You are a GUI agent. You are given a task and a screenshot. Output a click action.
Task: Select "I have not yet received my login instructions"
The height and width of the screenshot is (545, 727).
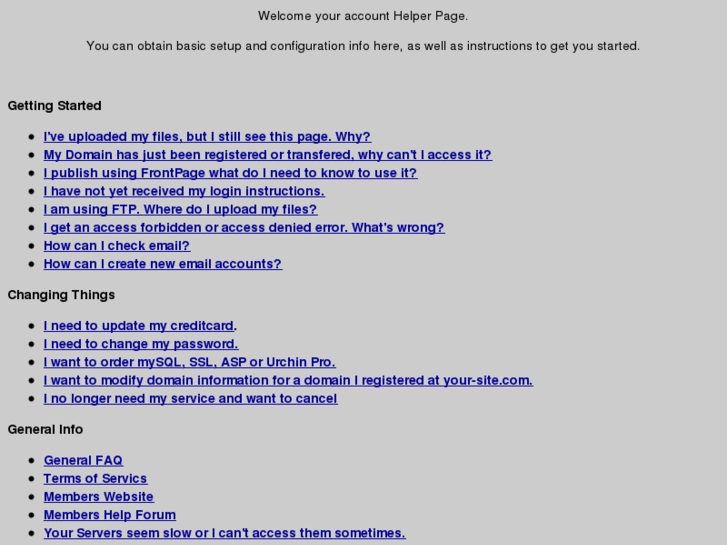coord(184,191)
